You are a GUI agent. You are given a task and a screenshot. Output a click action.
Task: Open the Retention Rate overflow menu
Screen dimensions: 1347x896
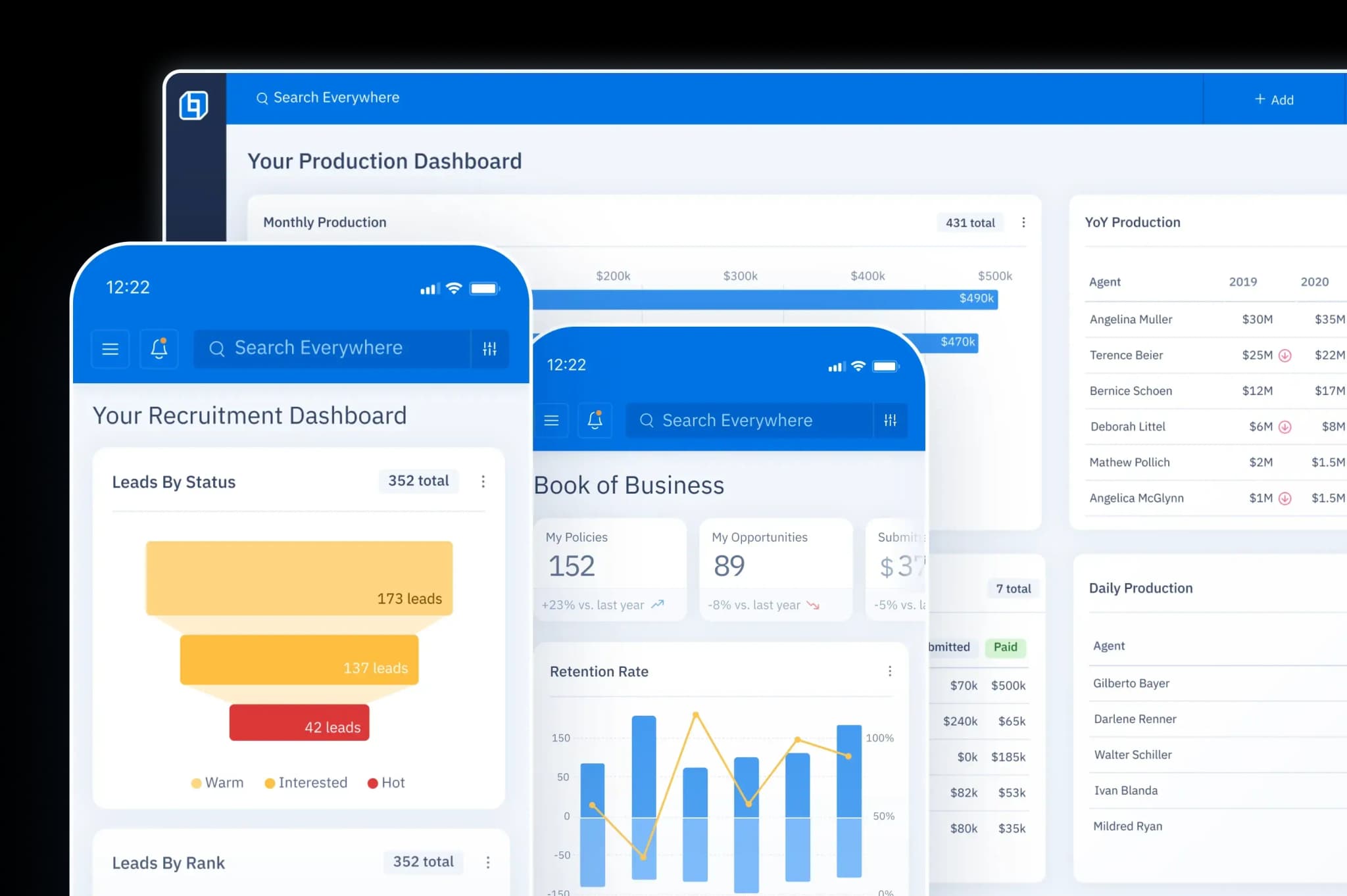[890, 671]
